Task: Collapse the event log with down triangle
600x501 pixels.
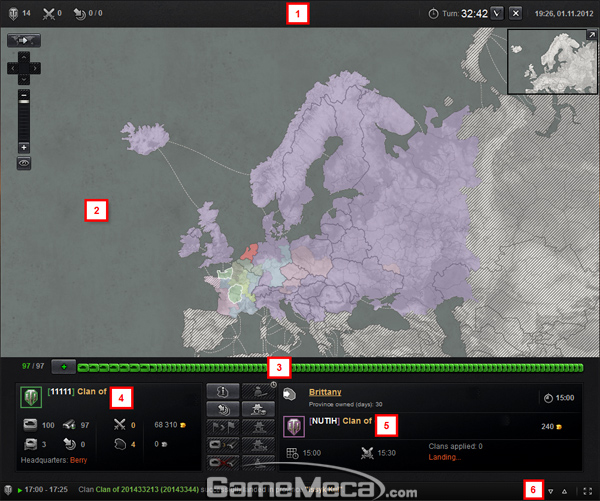Action: click(550, 491)
